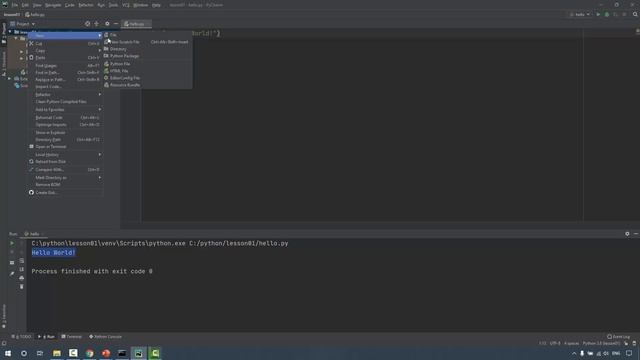Select Replace in Path in context menu
640x360 pixels.
pyautogui.click(x=65, y=80)
